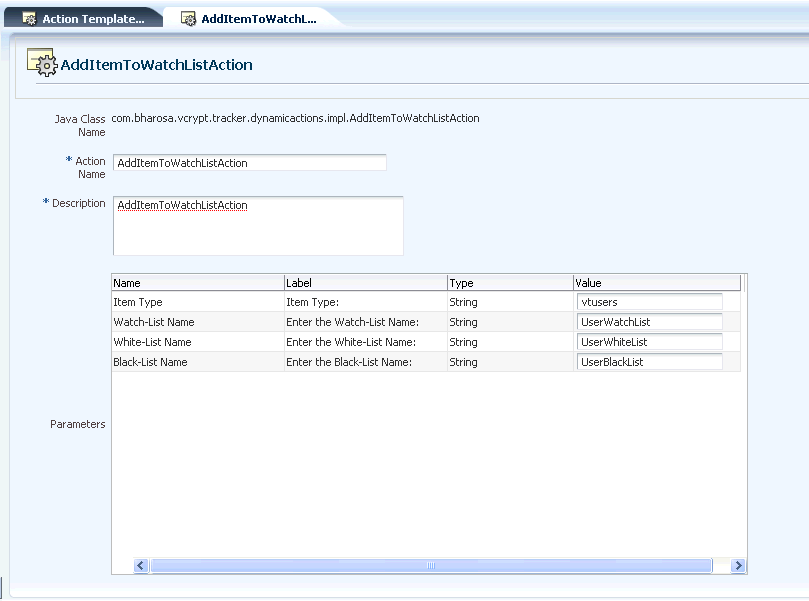809x601 pixels.
Task: Edit the UserWatchList value field
Action: (x=648, y=321)
